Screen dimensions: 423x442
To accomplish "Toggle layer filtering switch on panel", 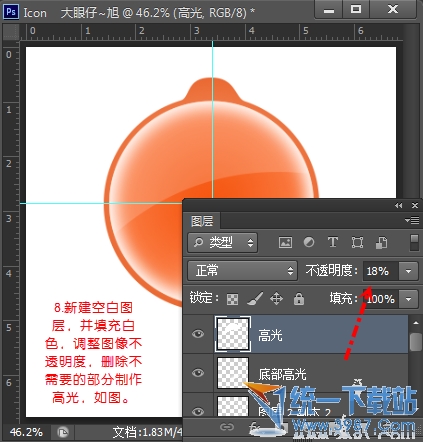I will tap(414, 242).
